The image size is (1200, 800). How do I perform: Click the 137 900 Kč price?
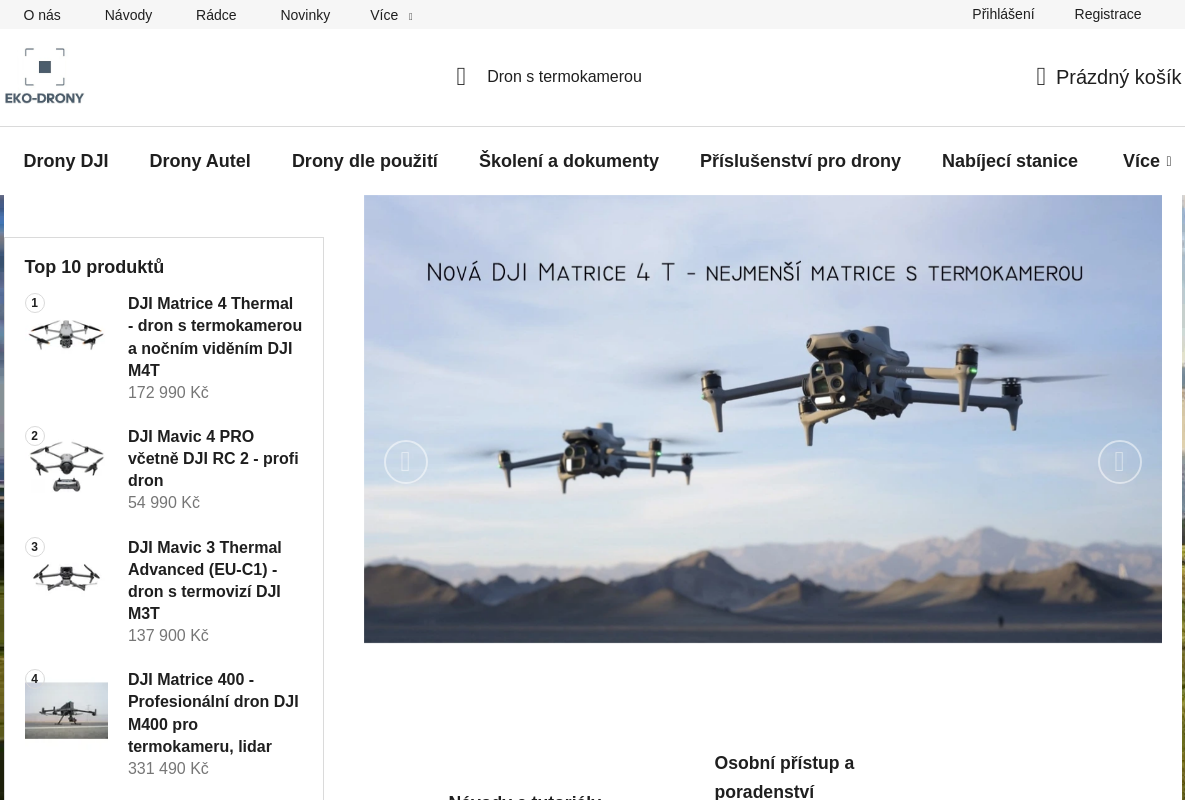168,636
